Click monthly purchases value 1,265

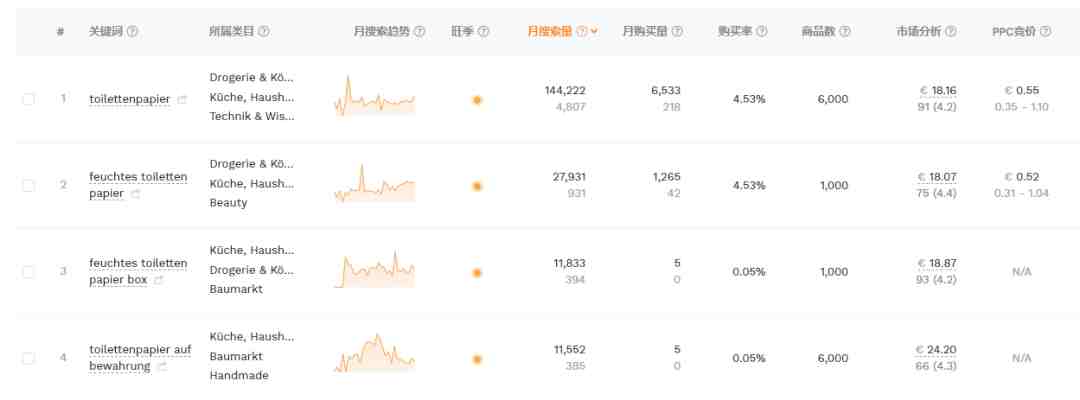click(667, 177)
